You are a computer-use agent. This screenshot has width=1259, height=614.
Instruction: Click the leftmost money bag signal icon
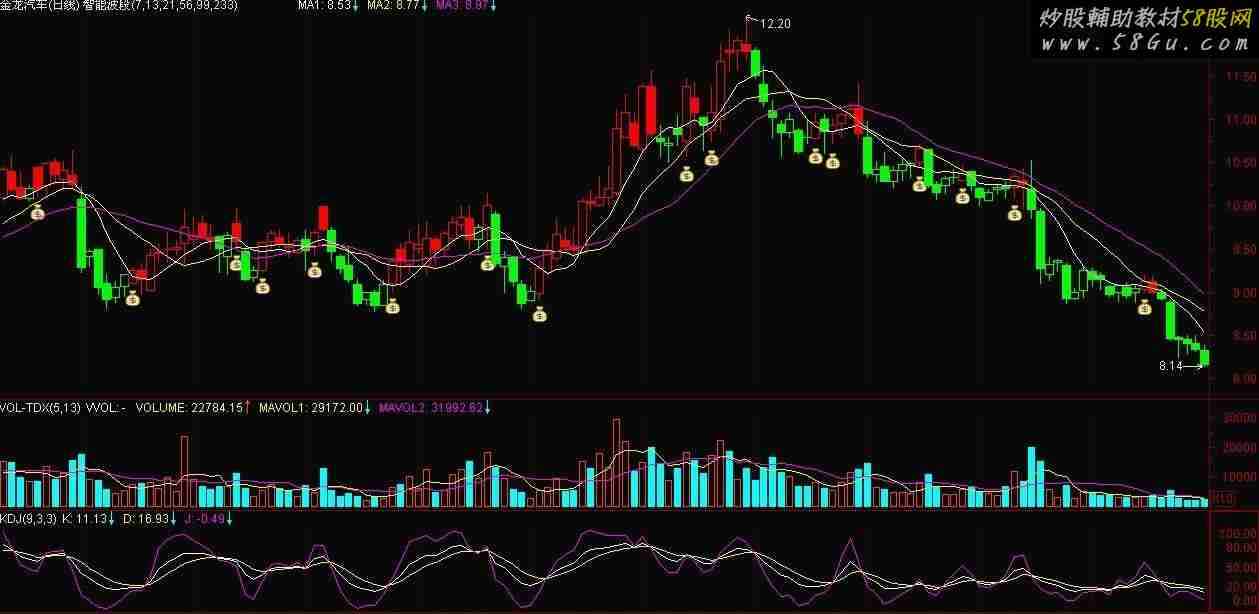(x=37, y=212)
